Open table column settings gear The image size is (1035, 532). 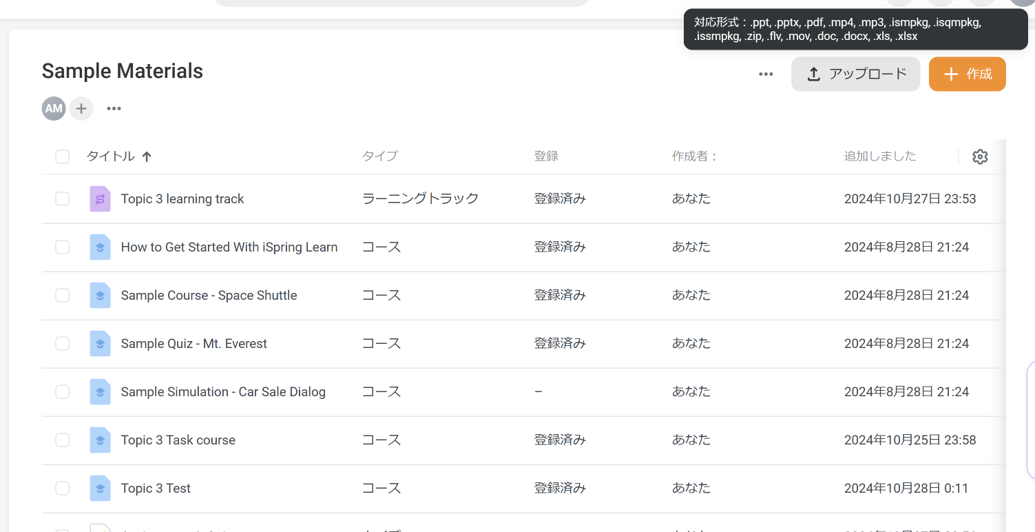[980, 157]
